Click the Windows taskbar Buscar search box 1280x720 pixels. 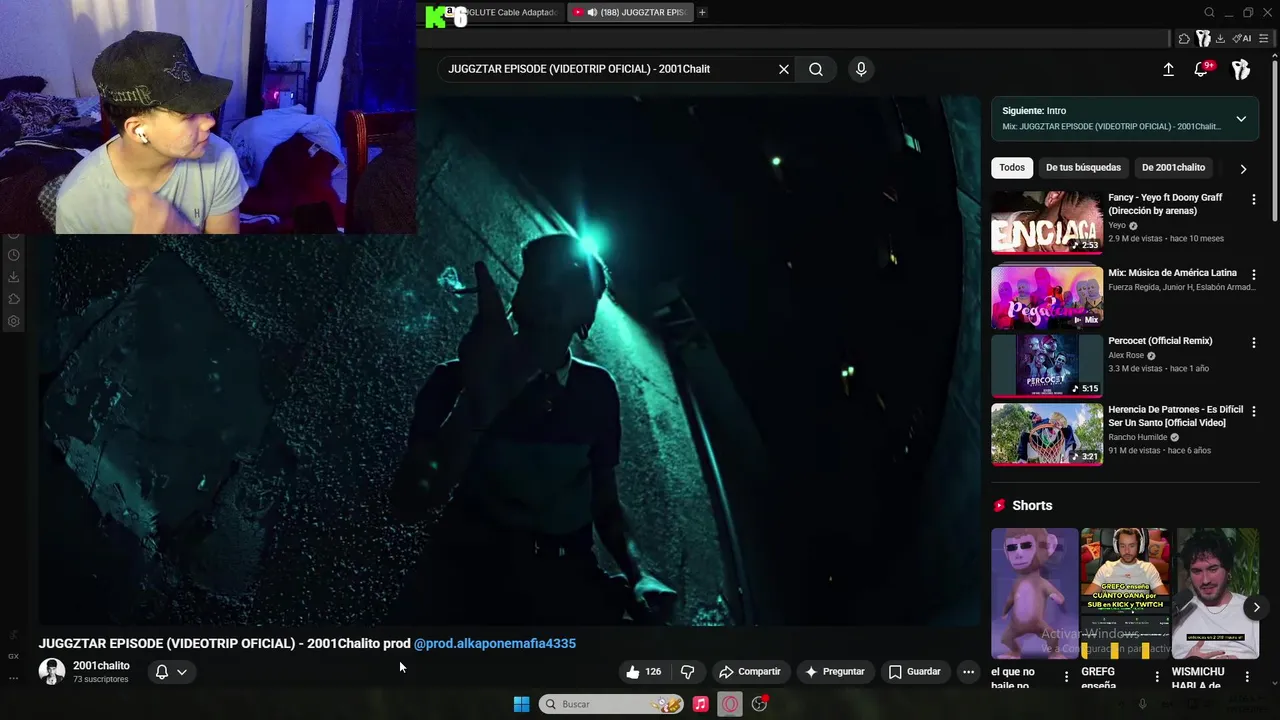coord(611,704)
